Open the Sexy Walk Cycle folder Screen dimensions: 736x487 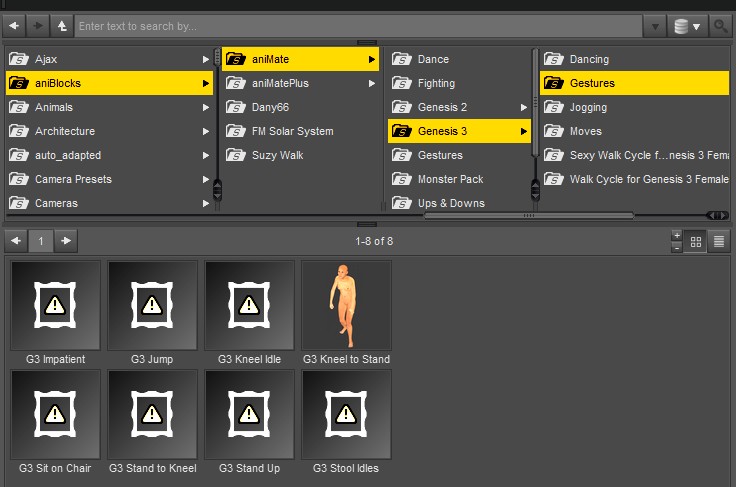point(635,155)
